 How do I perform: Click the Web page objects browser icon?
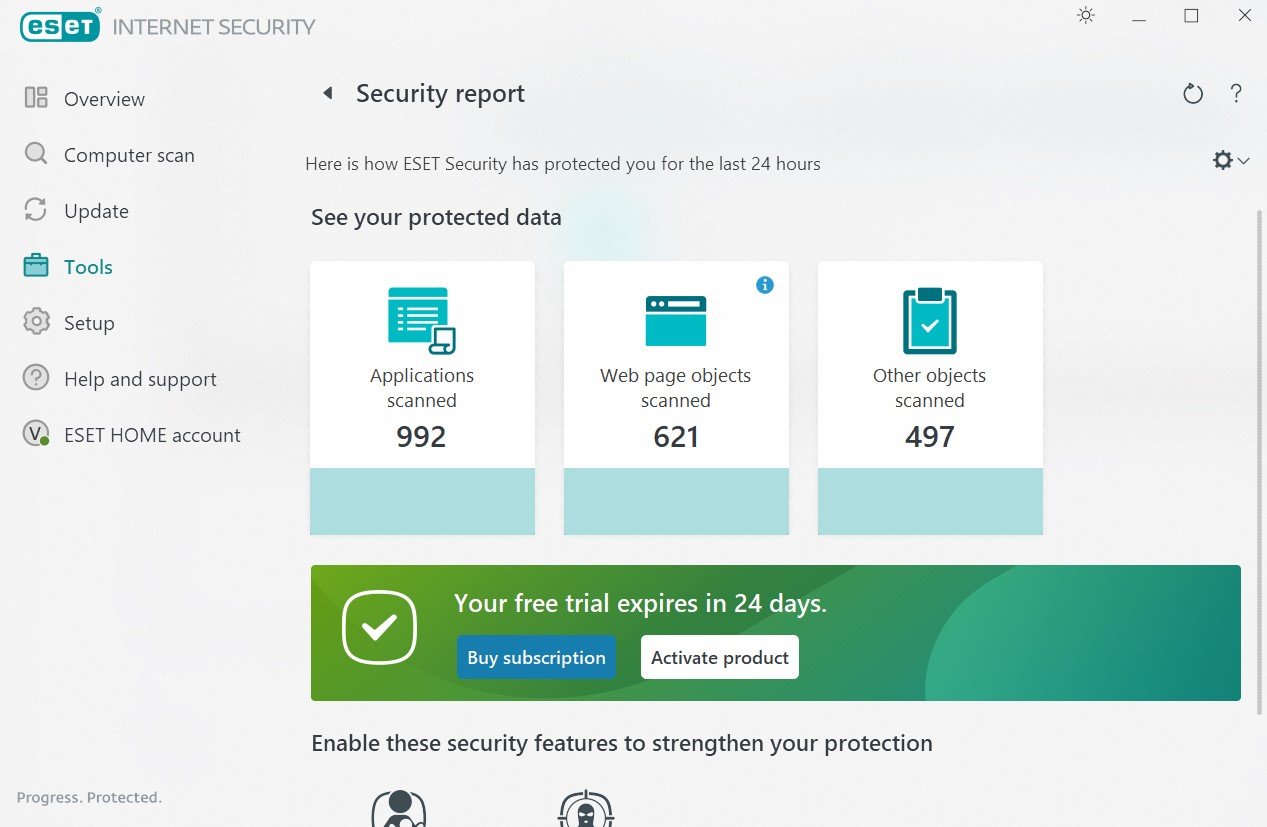click(676, 320)
